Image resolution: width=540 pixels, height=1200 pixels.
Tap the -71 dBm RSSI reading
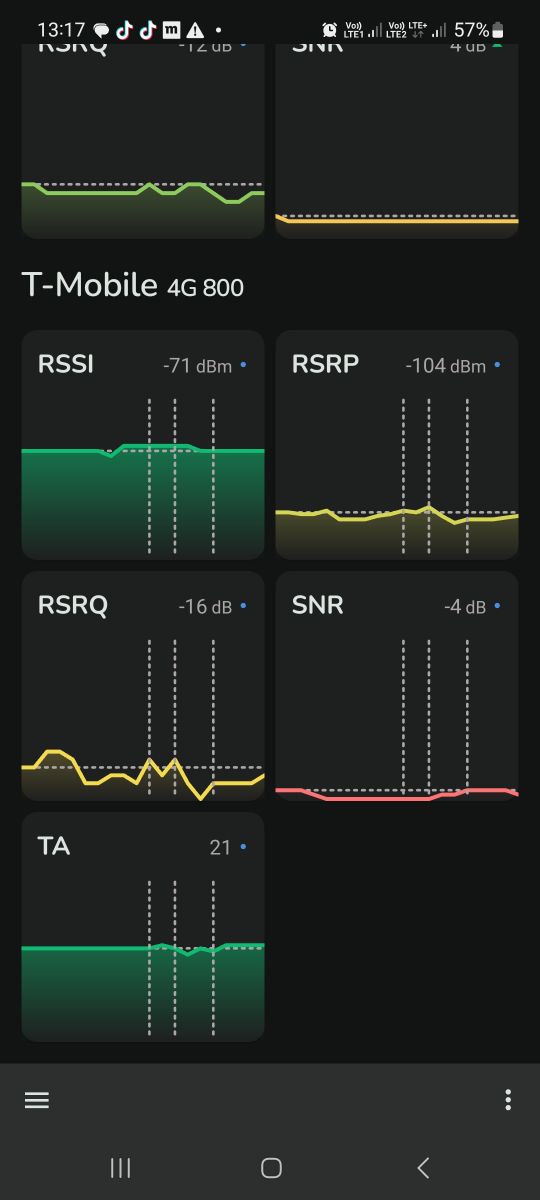pyautogui.click(x=197, y=366)
